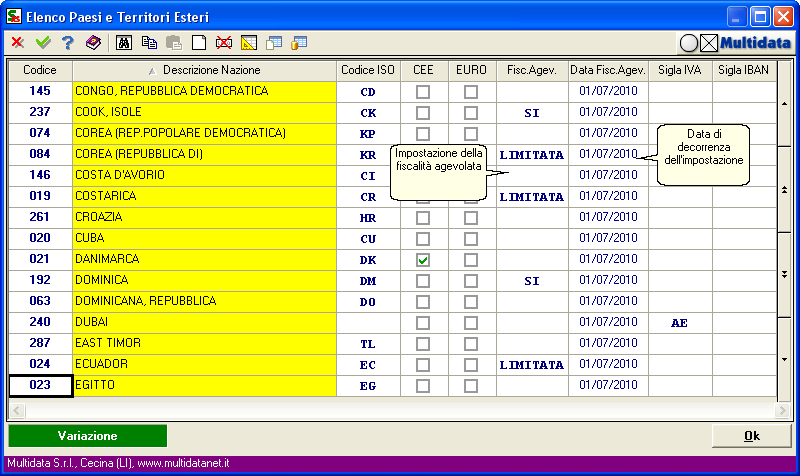
Task: Select the DOMINICANA, REPUBBLICA cell
Action: (x=205, y=301)
